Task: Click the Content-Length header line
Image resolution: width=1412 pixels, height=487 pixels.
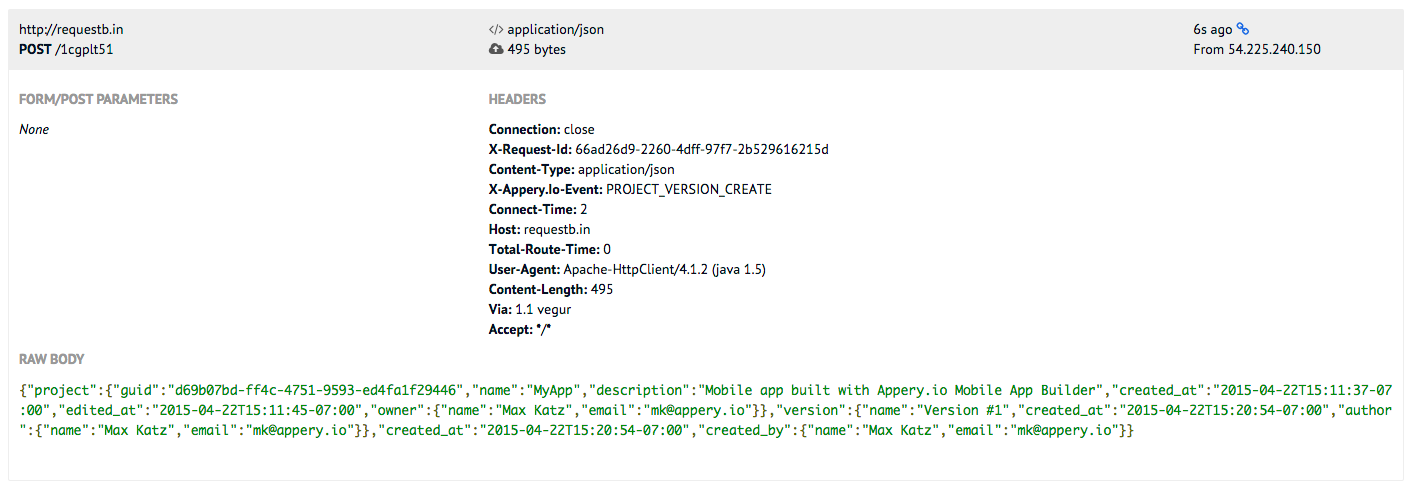Action: tap(550, 290)
